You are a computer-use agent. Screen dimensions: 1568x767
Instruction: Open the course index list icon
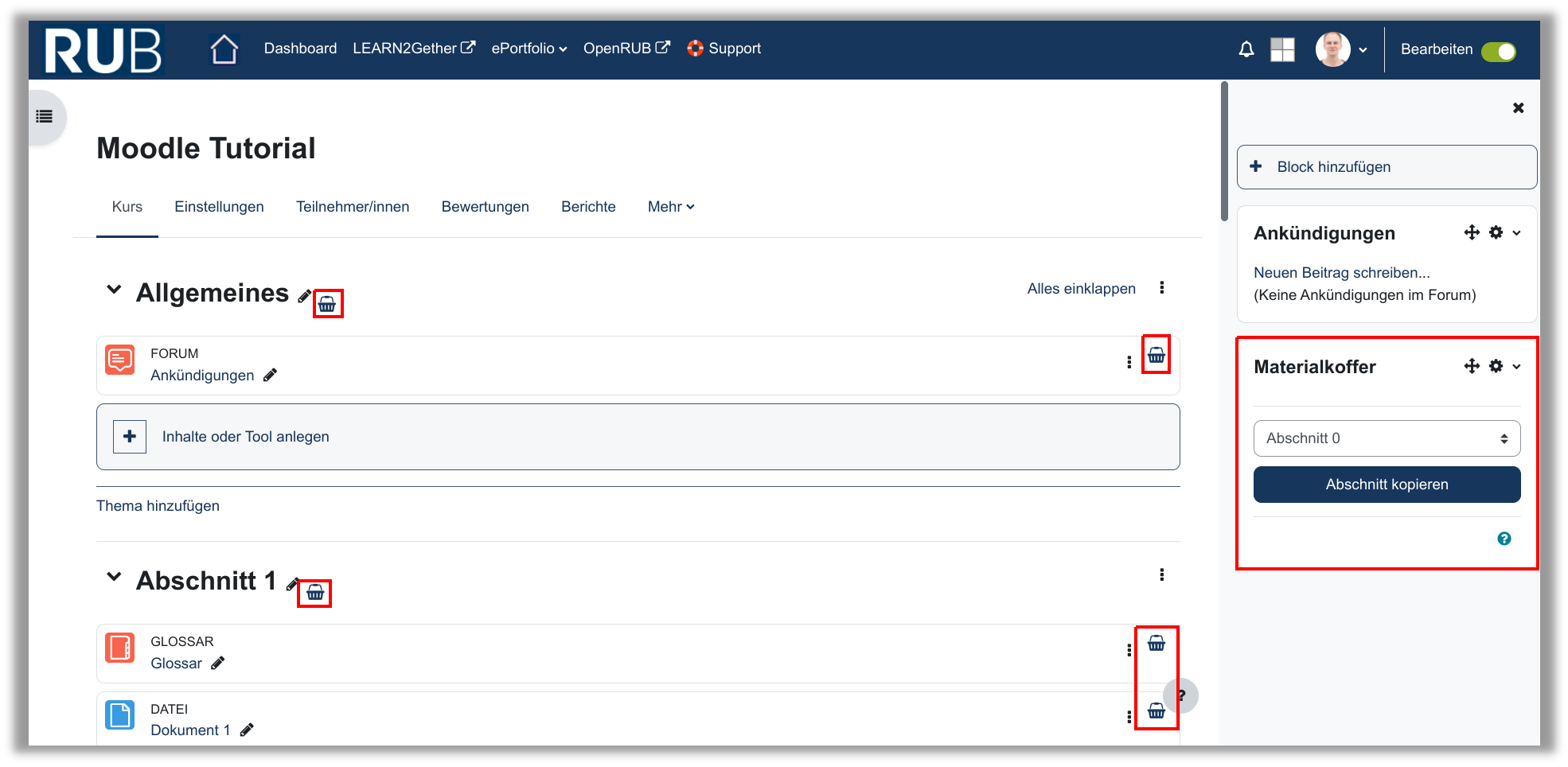(45, 117)
